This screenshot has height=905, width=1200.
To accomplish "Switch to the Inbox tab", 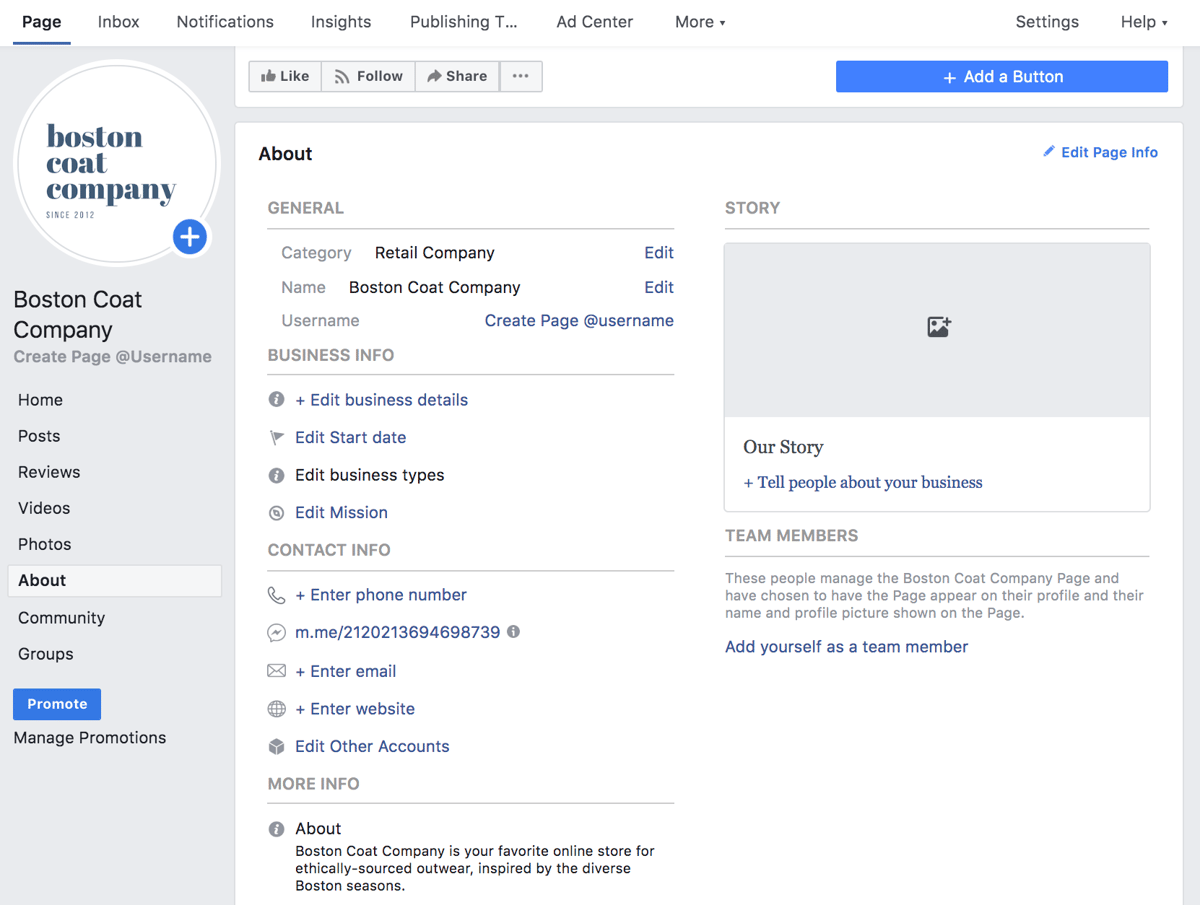I will coord(118,21).
